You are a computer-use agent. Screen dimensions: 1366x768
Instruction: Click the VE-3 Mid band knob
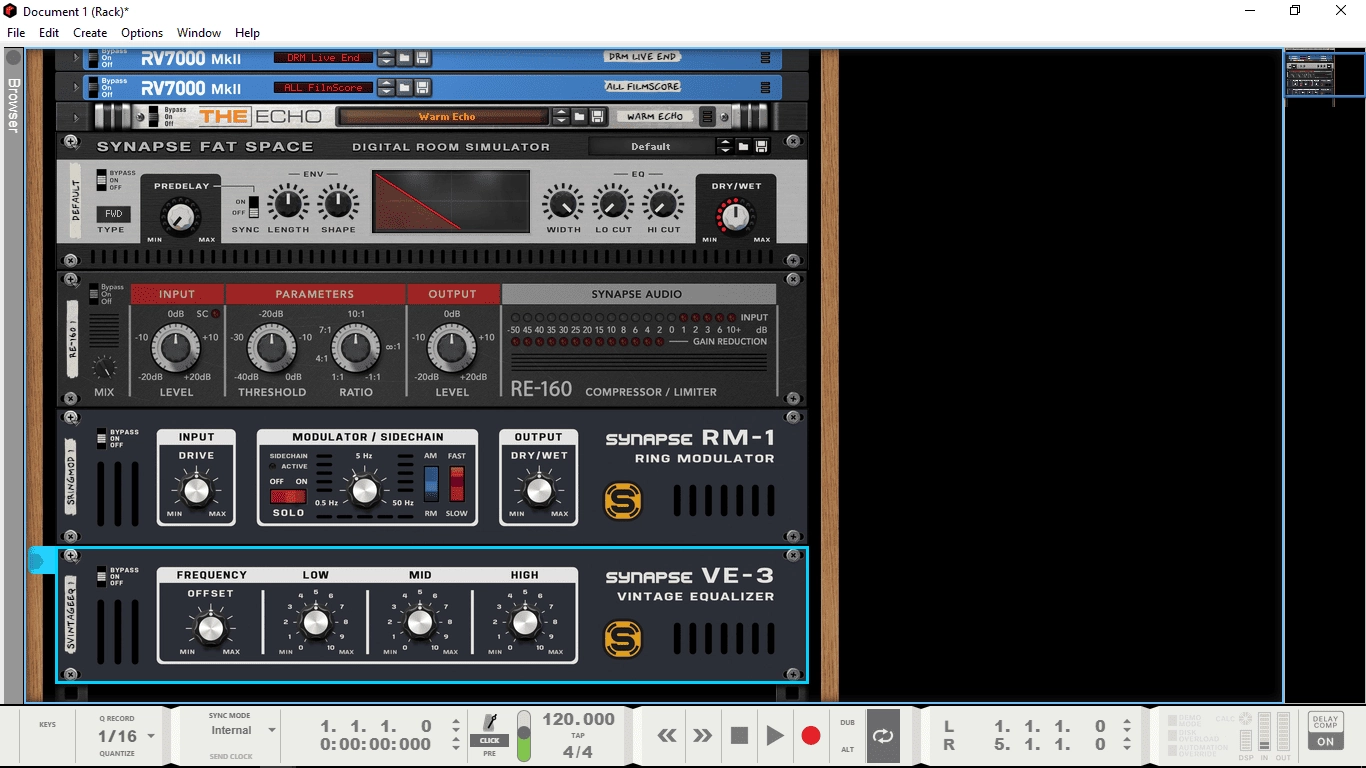click(420, 623)
